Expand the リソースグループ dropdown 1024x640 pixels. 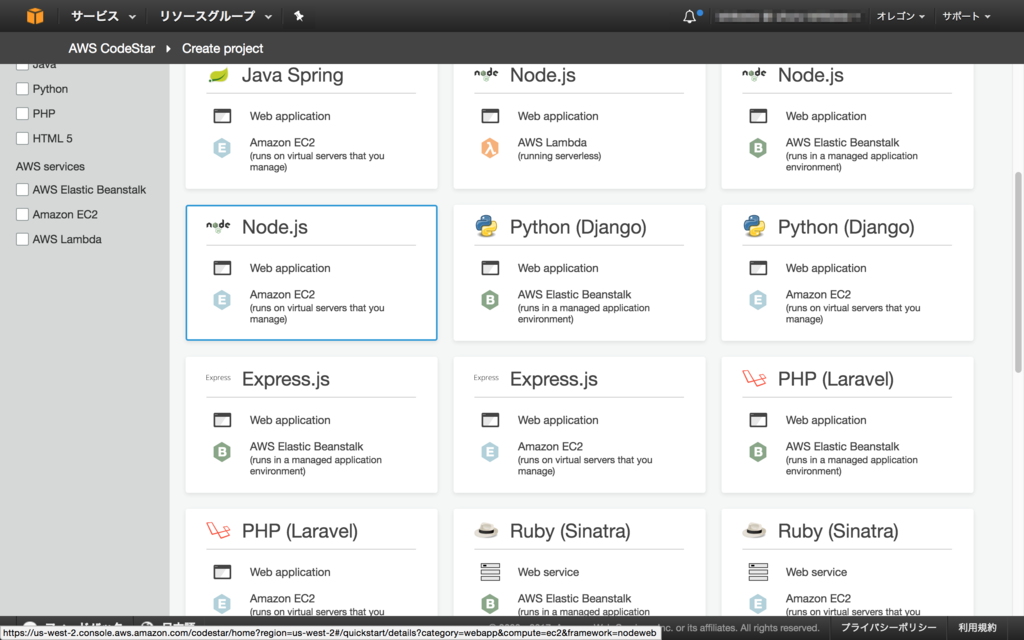(216, 16)
